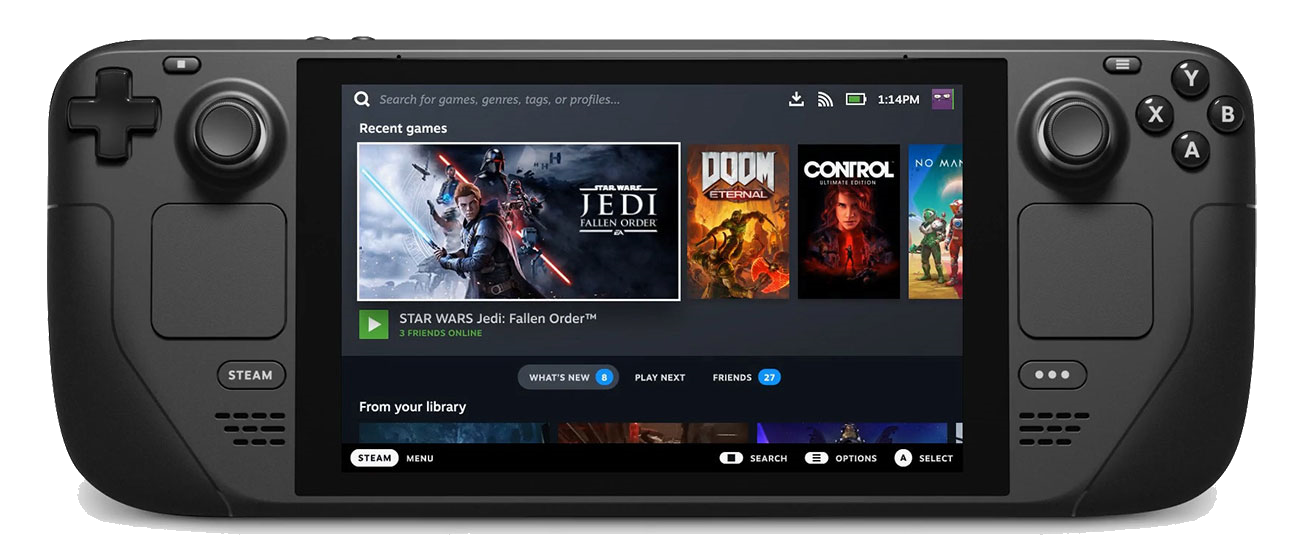The image size is (1300, 557).
Task: Click the STAR WARS Jedi: Fallen Order title
Action: tap(498, 318)
